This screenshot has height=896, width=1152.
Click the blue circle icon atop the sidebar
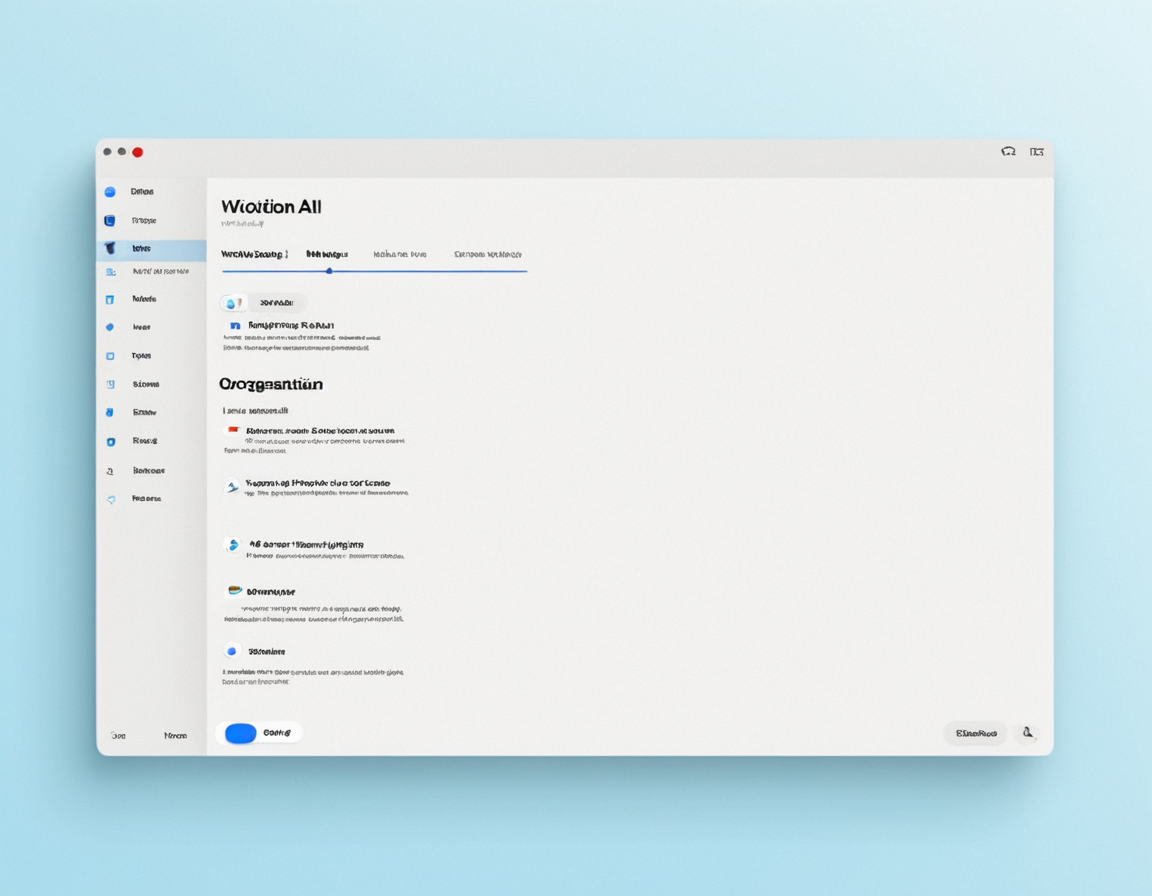110,192
